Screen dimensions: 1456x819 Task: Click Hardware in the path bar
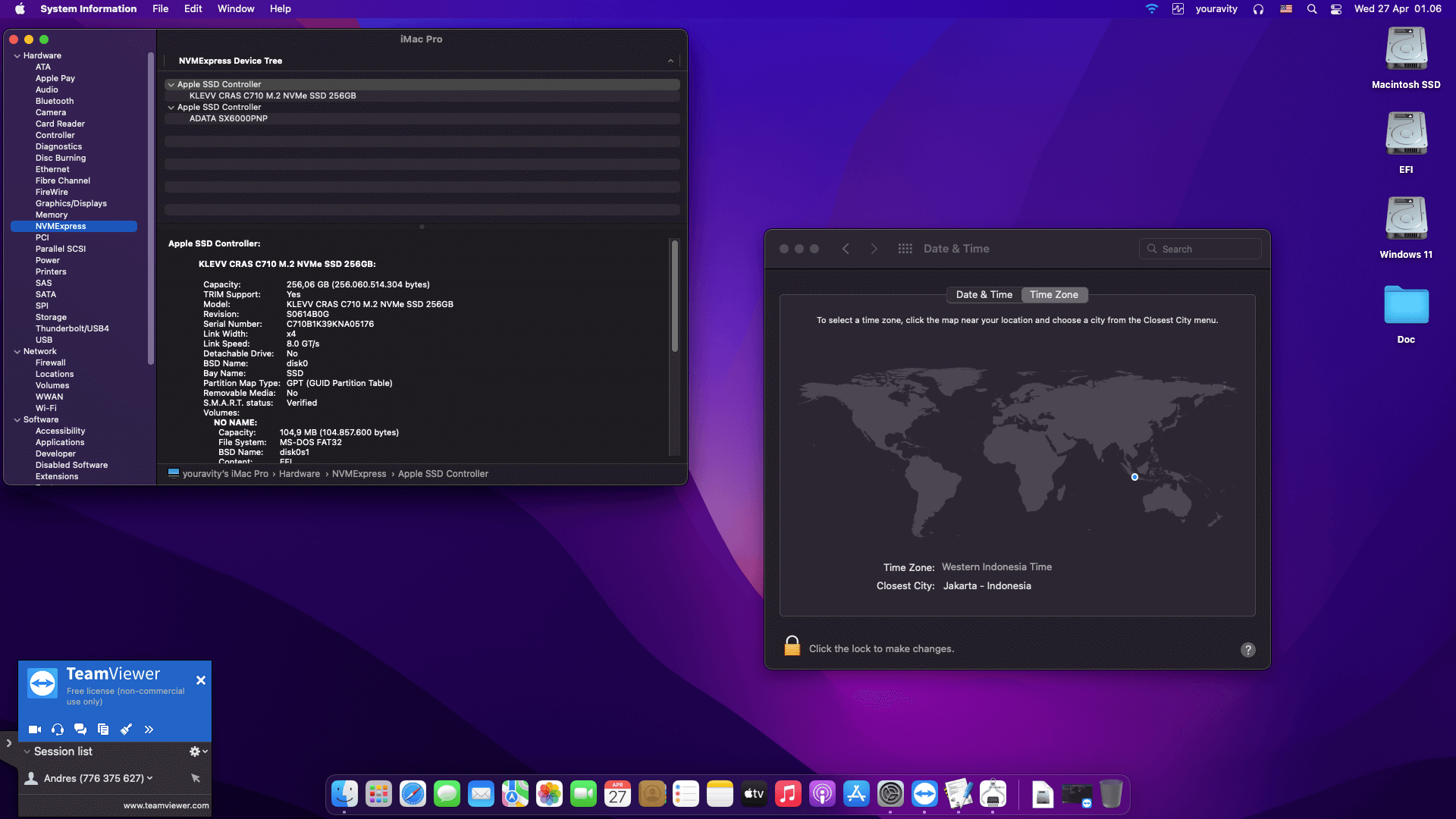(x=299, y=474)
